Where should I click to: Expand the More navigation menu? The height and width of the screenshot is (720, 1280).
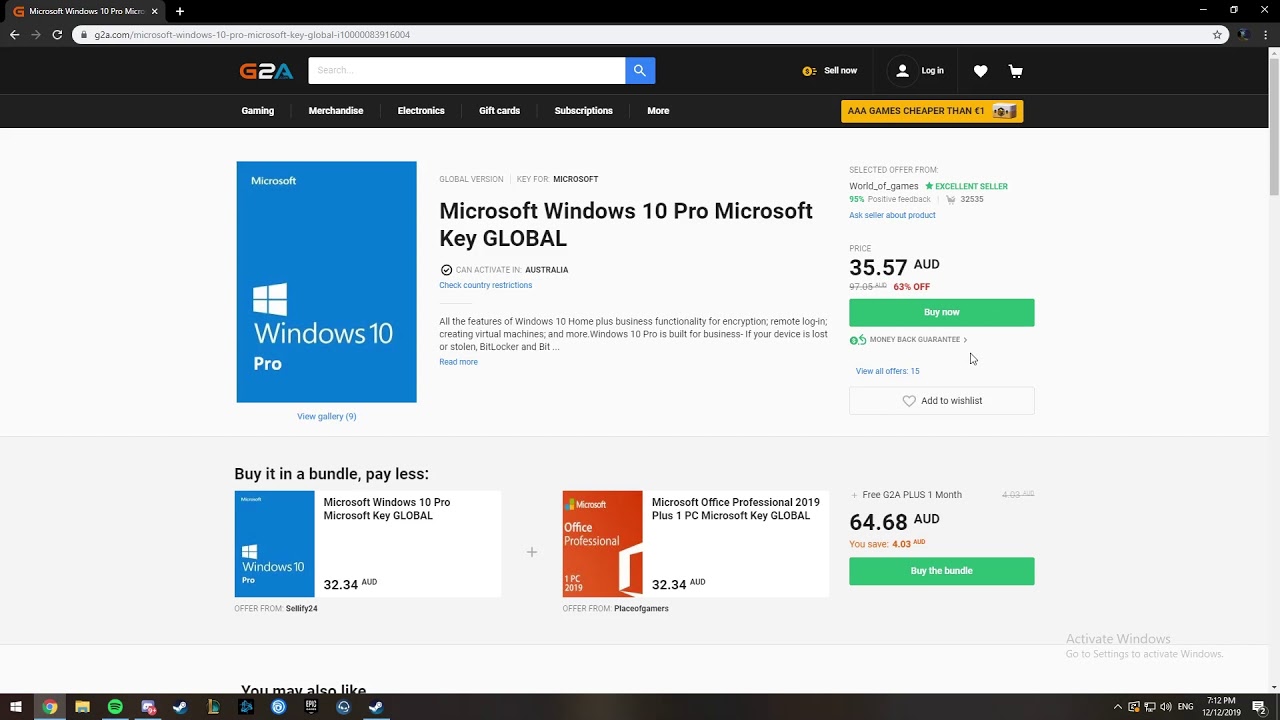coord(658,111)
